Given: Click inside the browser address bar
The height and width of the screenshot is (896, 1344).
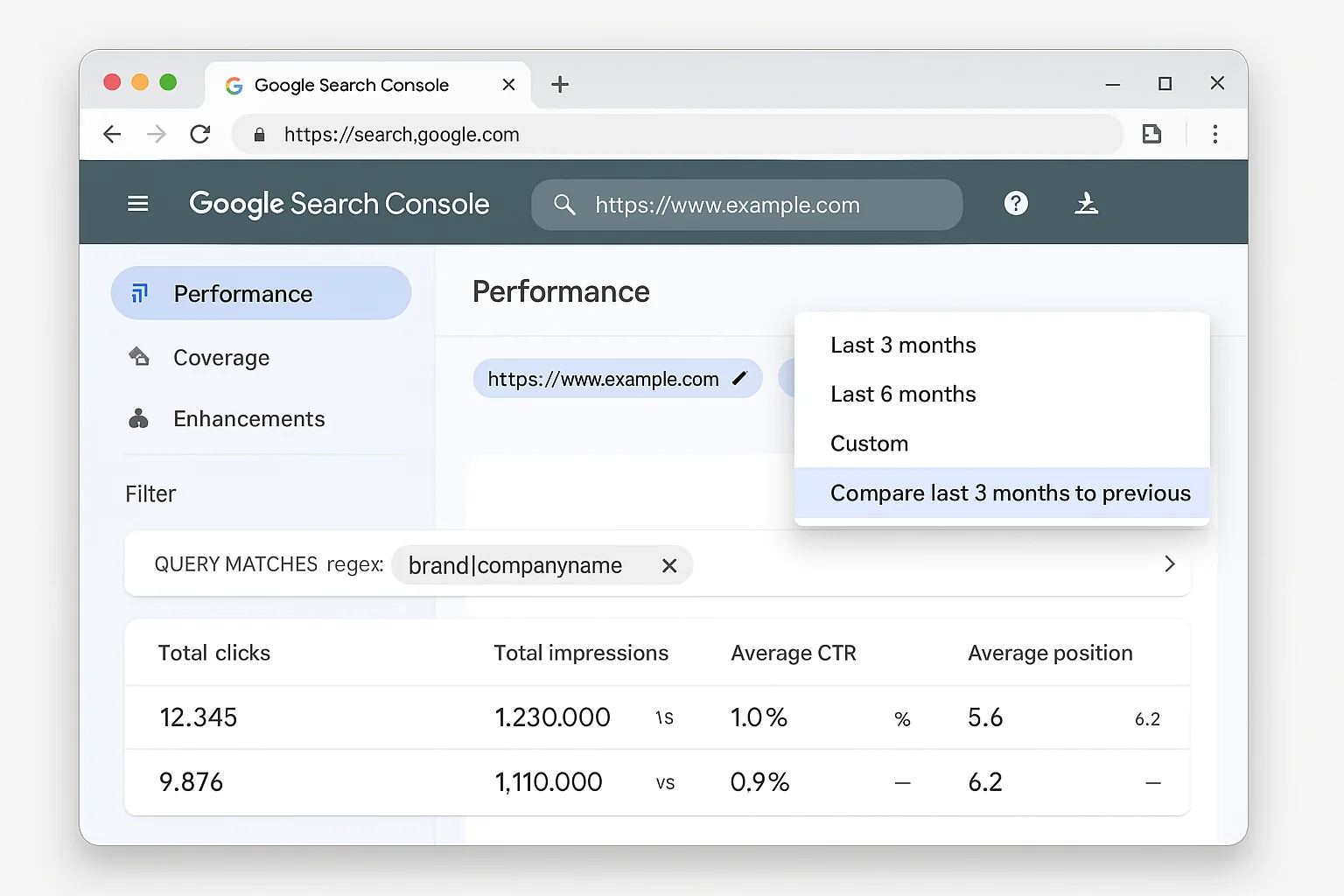Looking at the screenshot, I should click(612, 134).
